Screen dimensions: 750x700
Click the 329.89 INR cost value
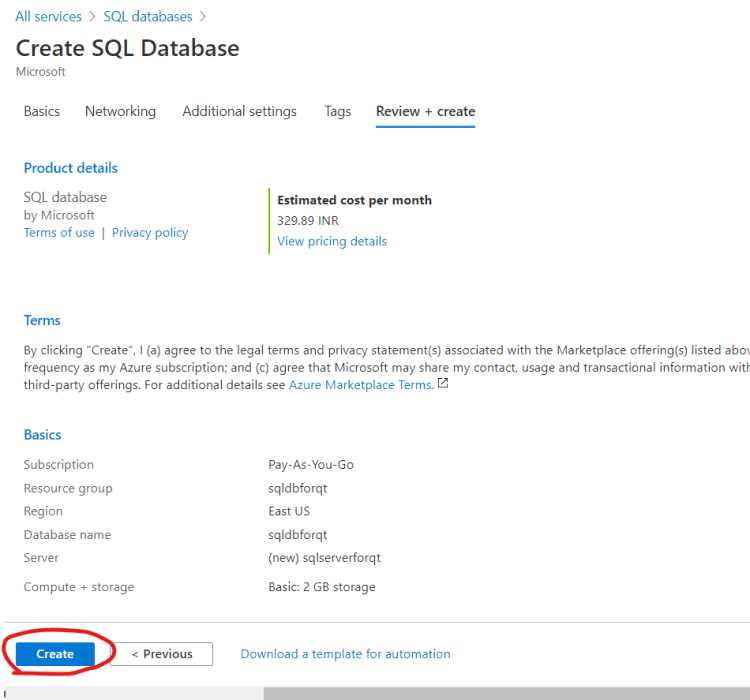pos(308,221)
